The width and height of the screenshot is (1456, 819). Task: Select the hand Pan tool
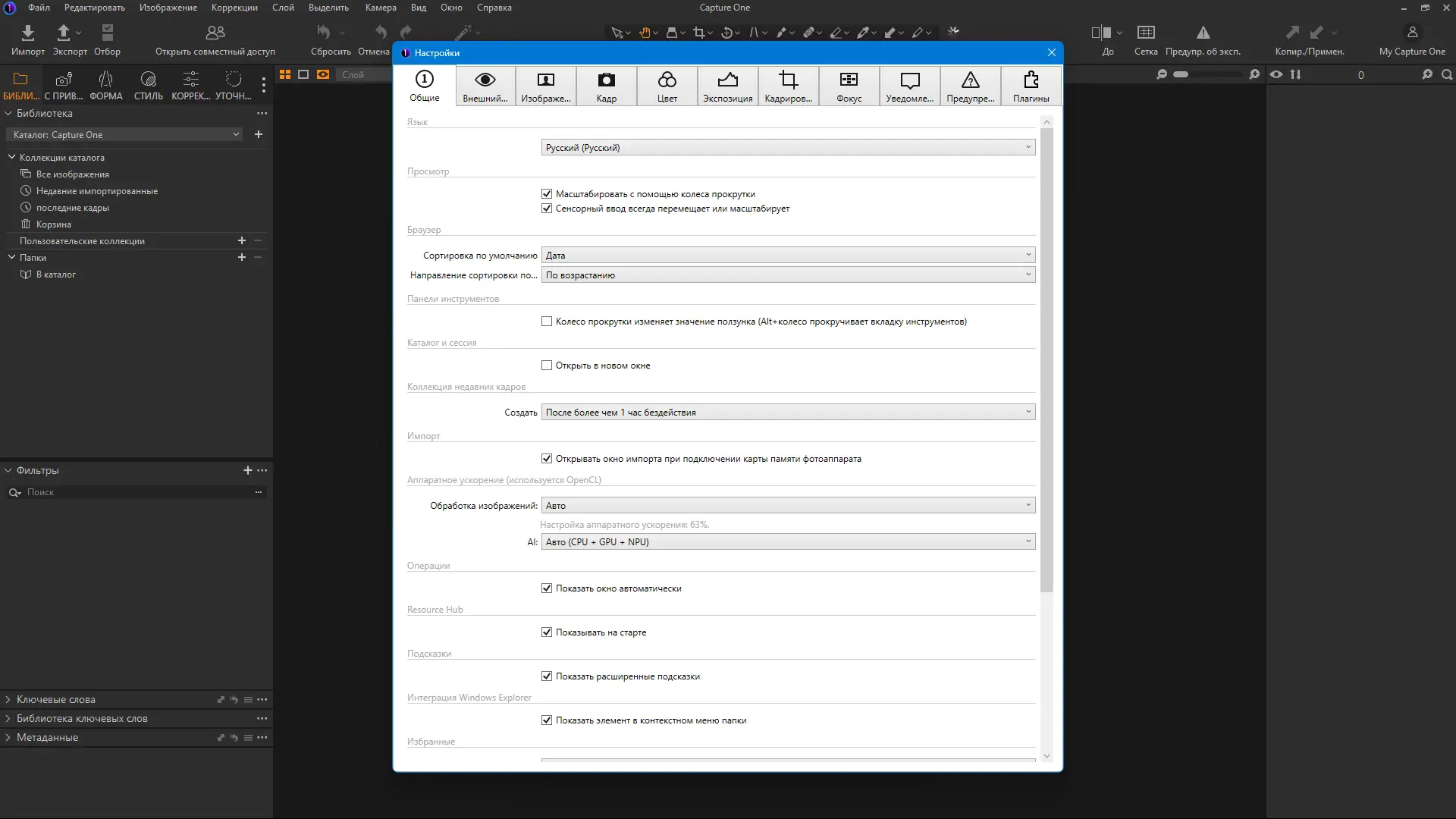tap(645, 33)
